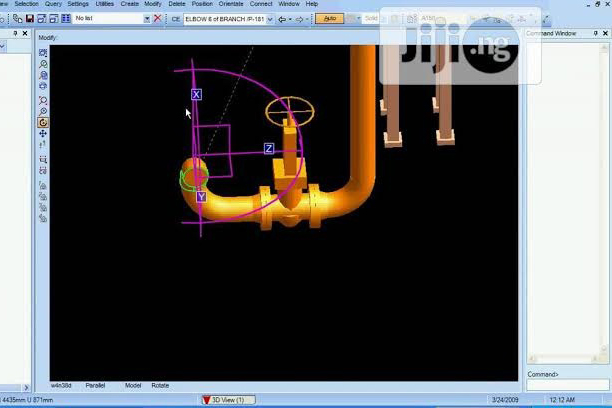Viewport: 612px width, 408px height.
Task: Click the 'Parallel' view mode label
Action: (x=95, y=385)
